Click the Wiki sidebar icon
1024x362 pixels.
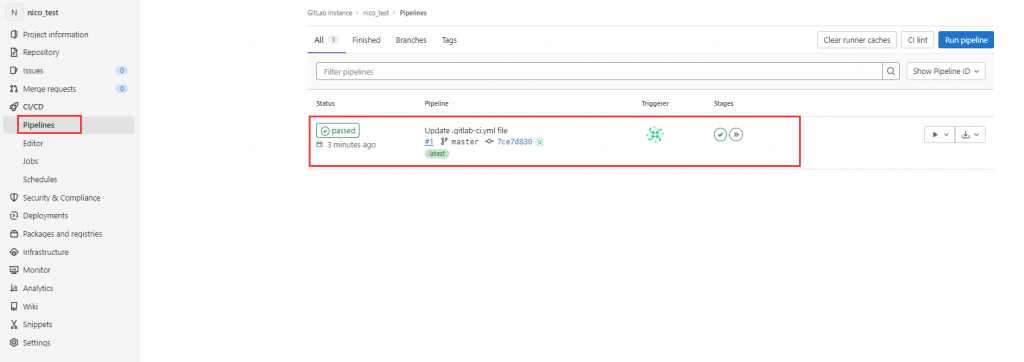coord(14,306)
